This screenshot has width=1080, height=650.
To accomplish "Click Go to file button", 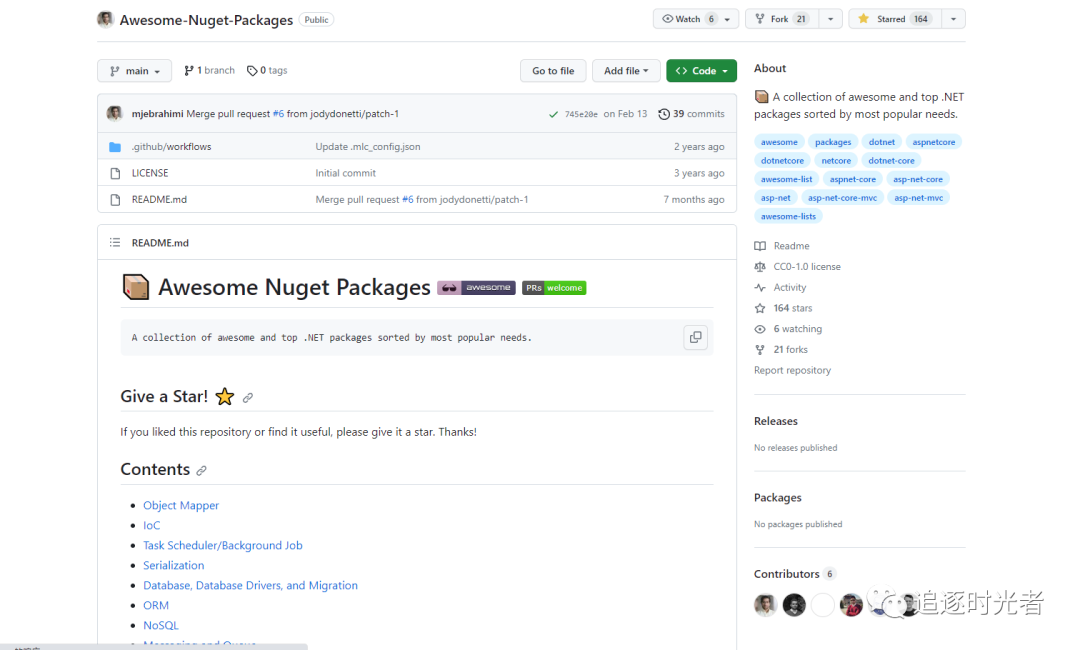I will (553, 71).
